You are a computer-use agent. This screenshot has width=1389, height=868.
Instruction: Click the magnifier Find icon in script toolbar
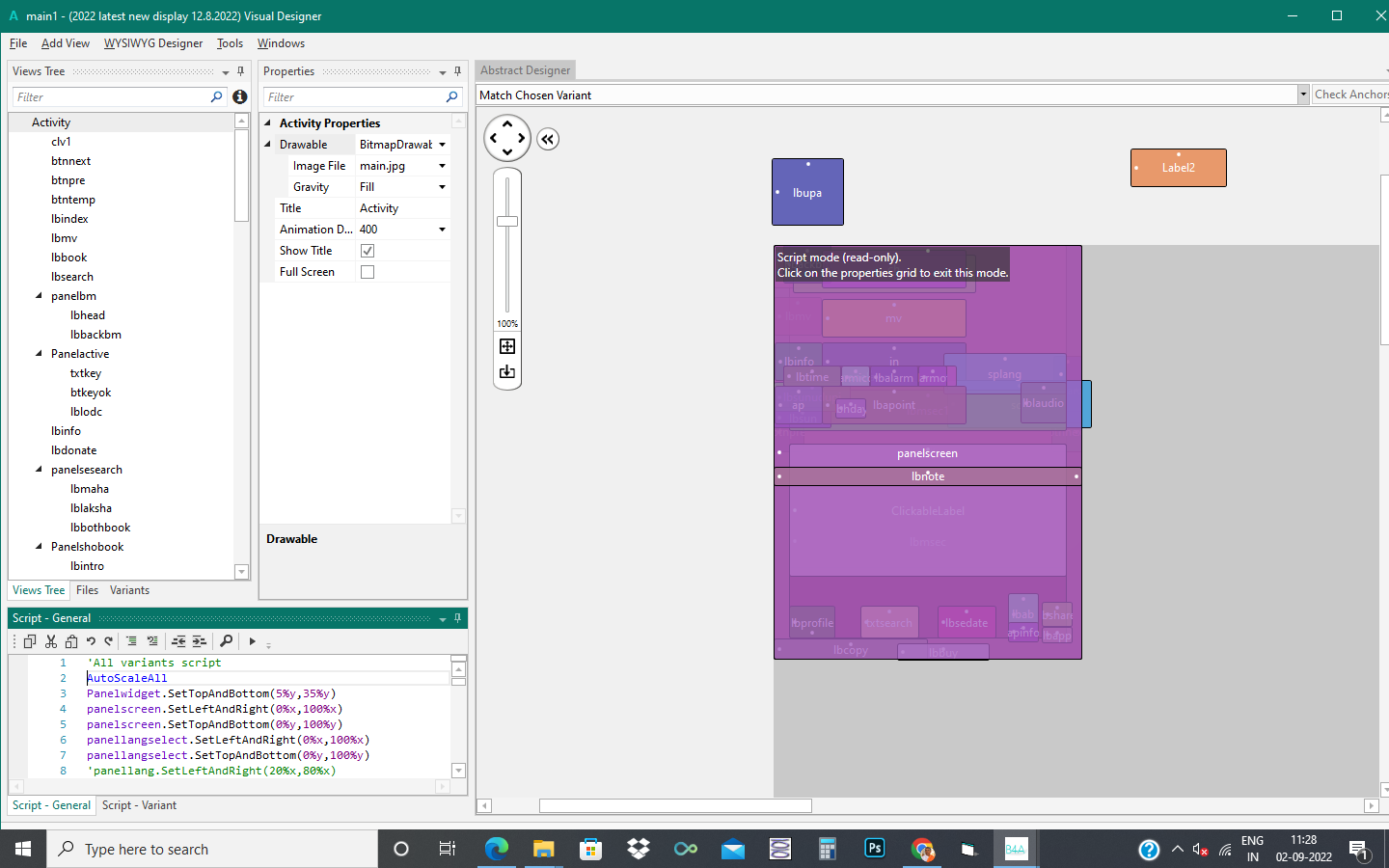(x=226, y=641)
